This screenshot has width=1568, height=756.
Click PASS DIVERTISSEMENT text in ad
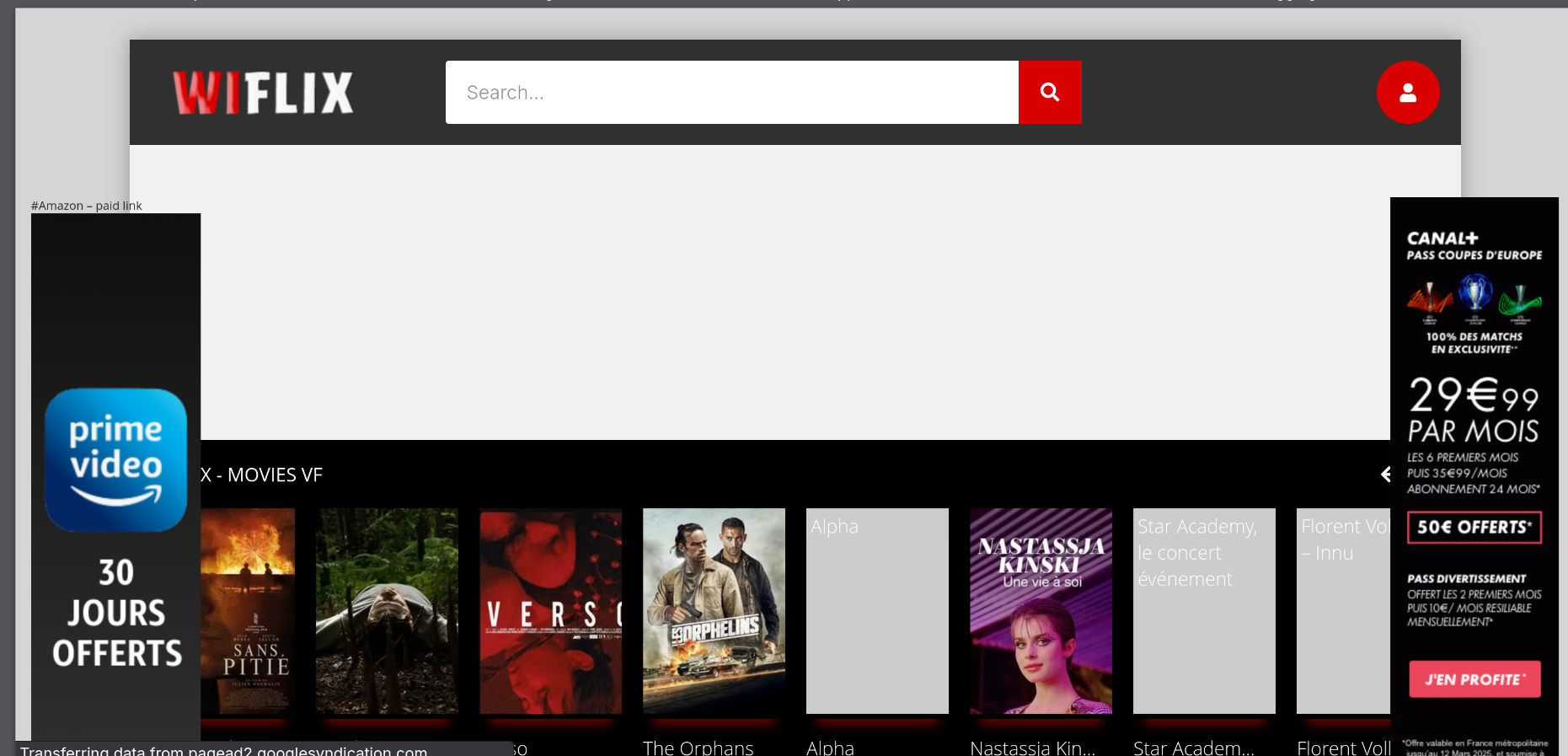click(x=1466, y=579)
